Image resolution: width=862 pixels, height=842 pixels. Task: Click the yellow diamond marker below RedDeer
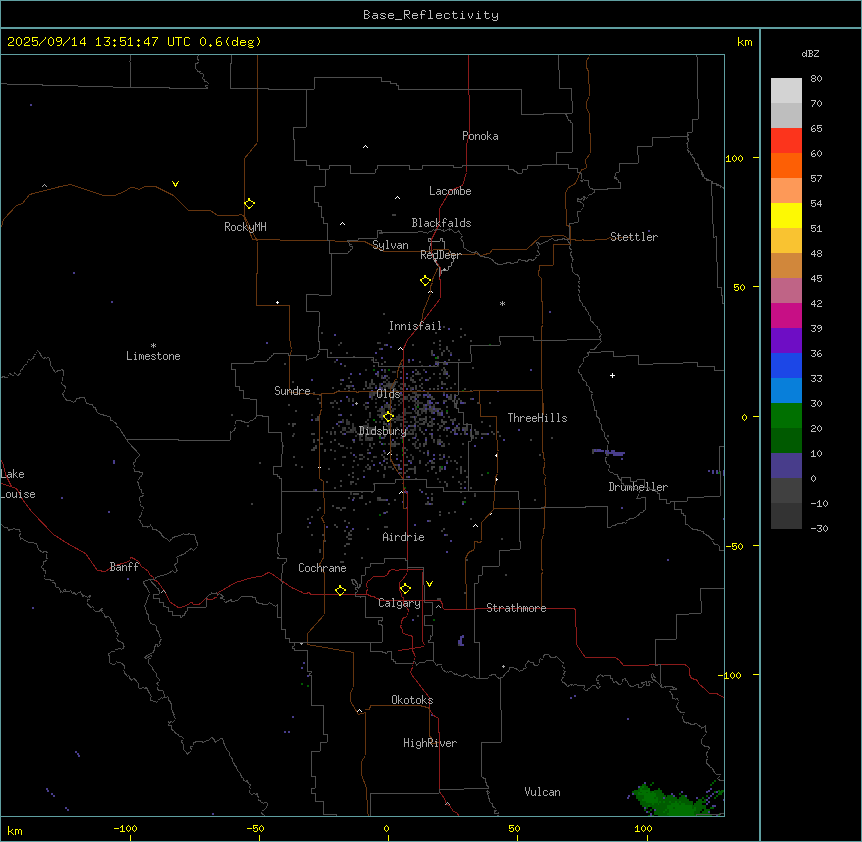coord(426,281)
